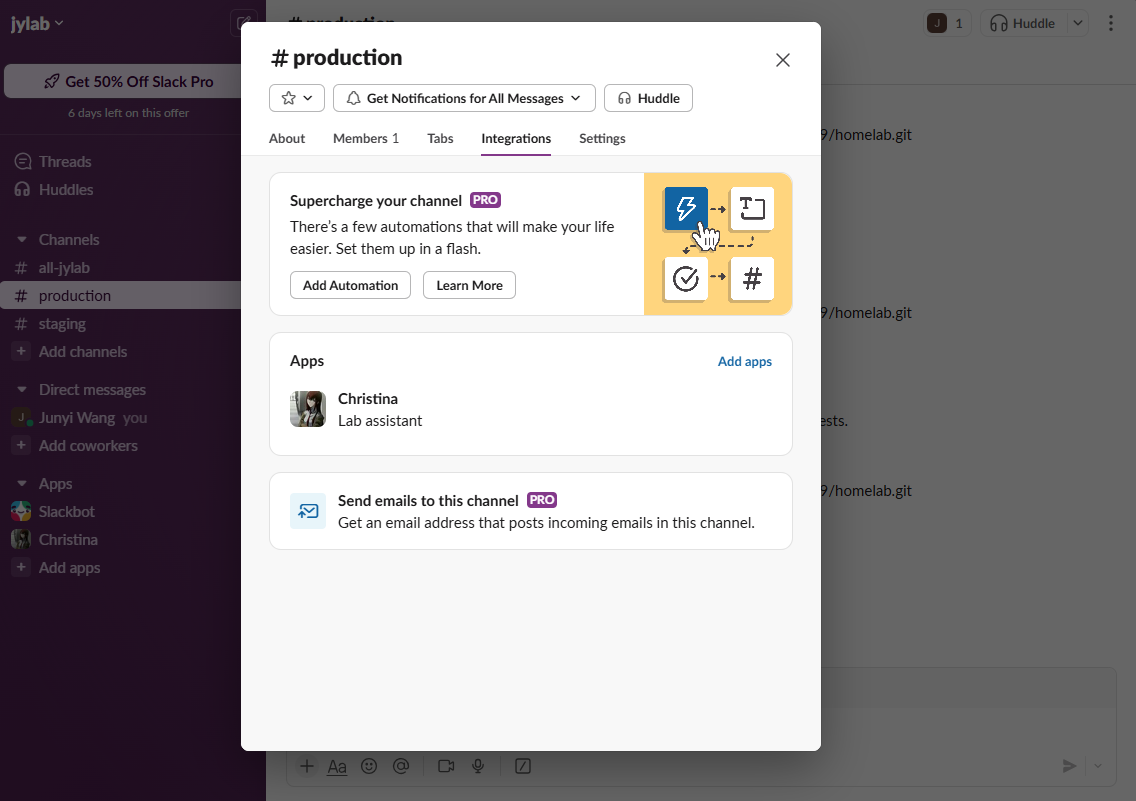Open Send emails to this channel option
The height and width of the screenshot is (801, 1136).
click(531, 511)
